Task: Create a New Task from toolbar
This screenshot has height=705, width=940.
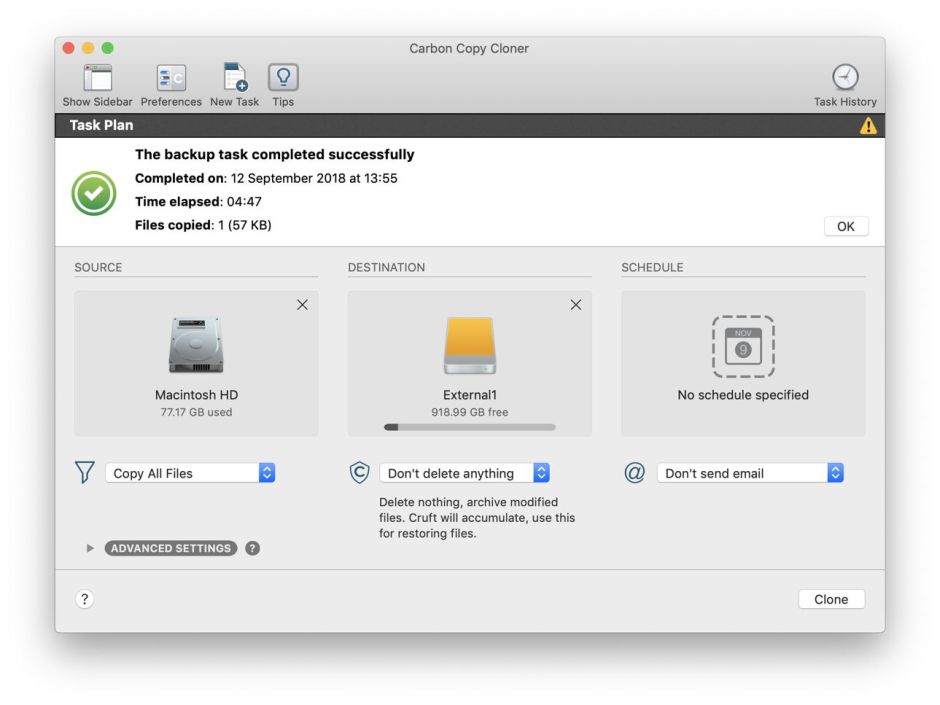Action: pos(235,78)
